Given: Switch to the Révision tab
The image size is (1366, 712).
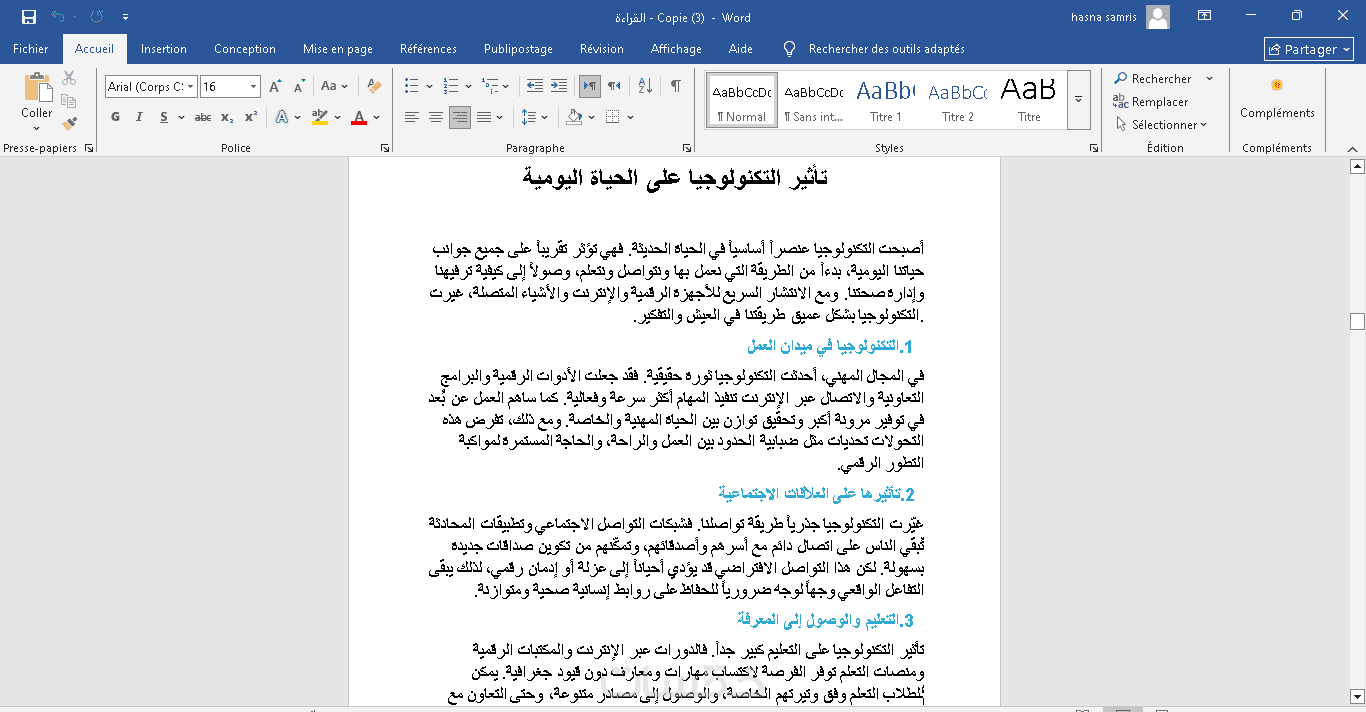Looking at the screenshot, I should coord(601,49).
